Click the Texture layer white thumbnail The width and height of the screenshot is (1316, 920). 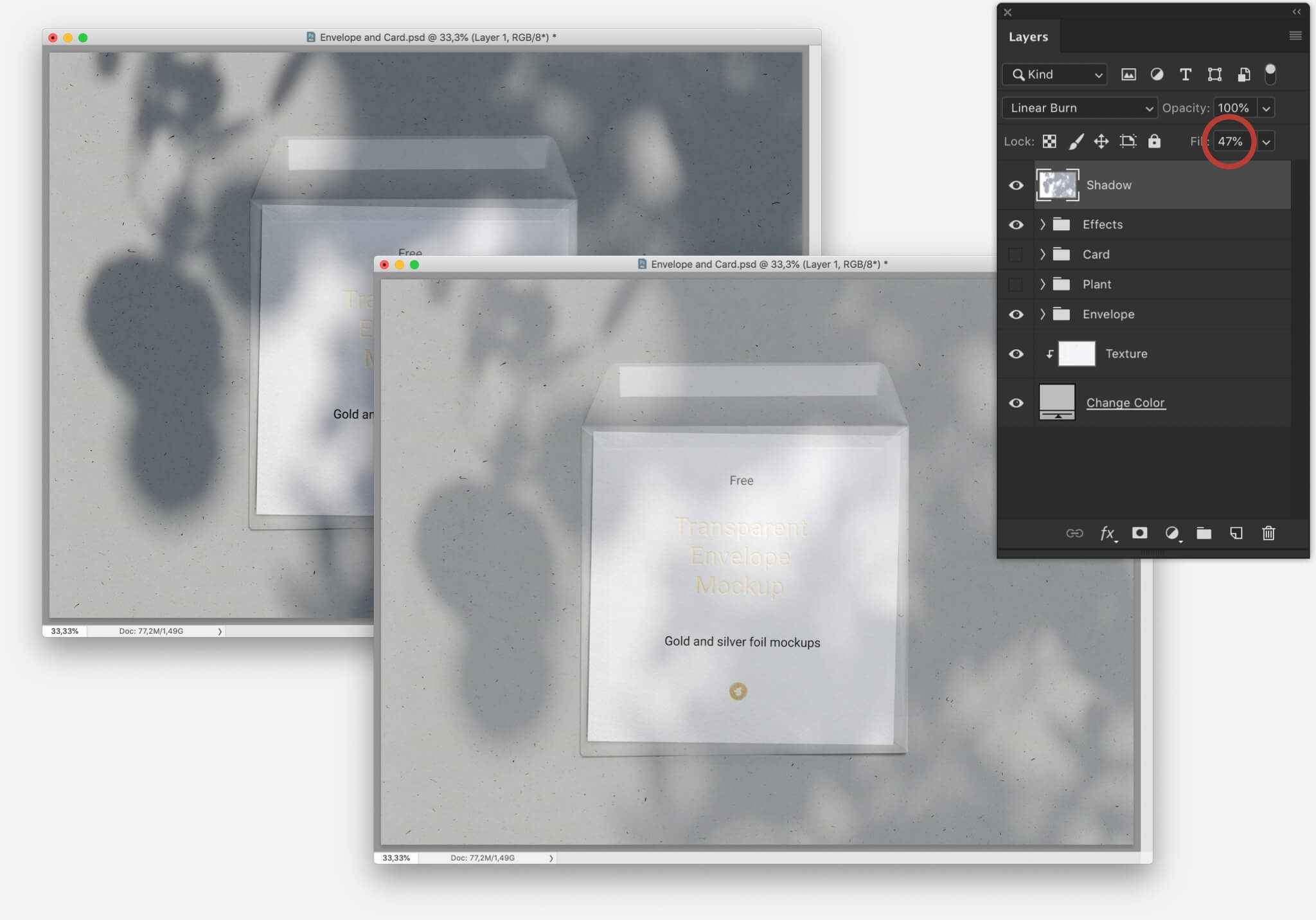coord(1076,354)
